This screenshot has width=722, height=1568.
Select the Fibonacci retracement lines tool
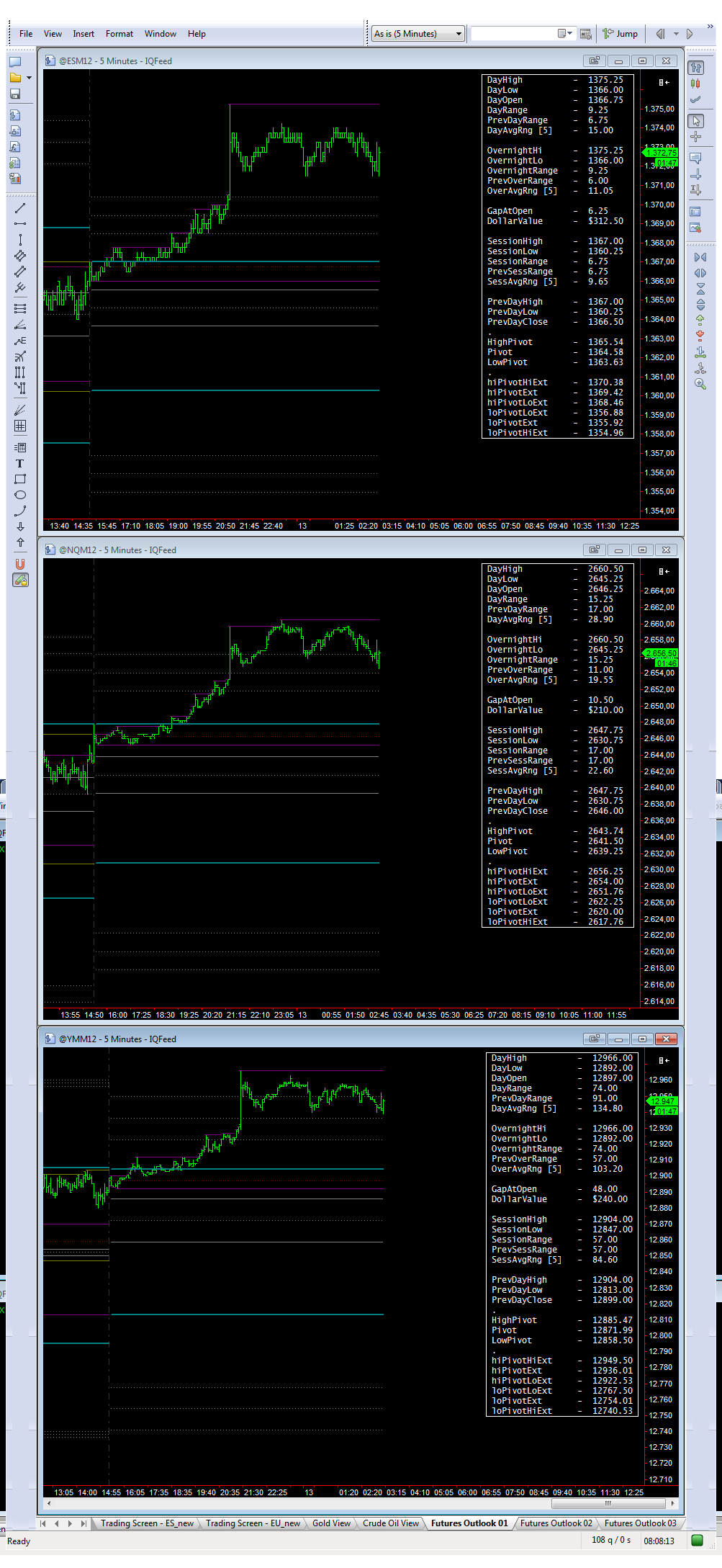pos(20,308)
